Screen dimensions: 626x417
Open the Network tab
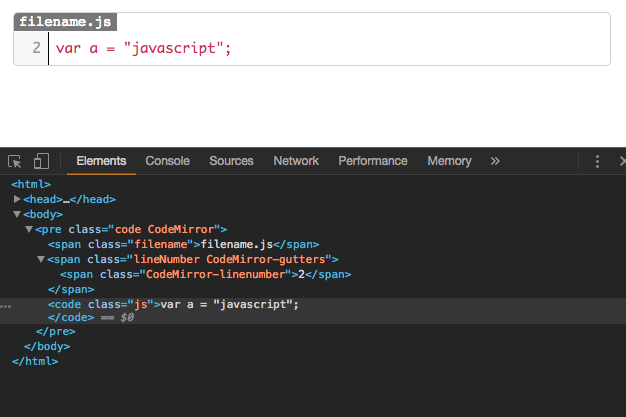(x=296, y=161)
